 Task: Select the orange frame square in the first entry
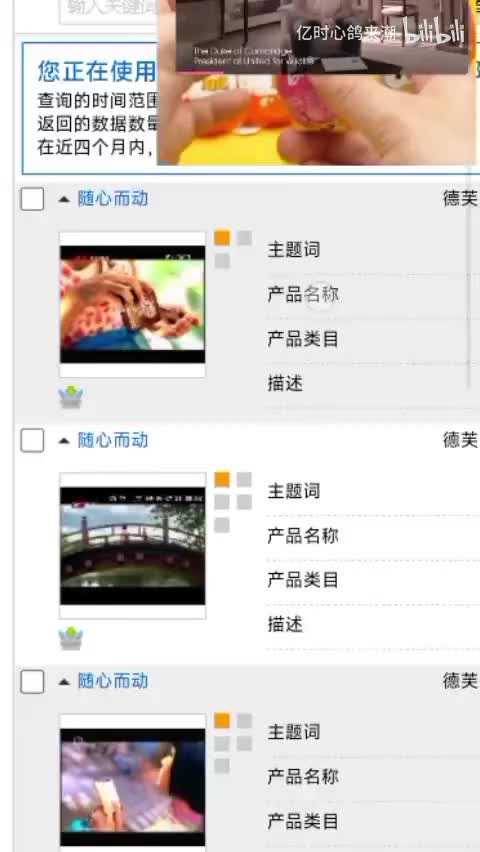click(222, 238)
